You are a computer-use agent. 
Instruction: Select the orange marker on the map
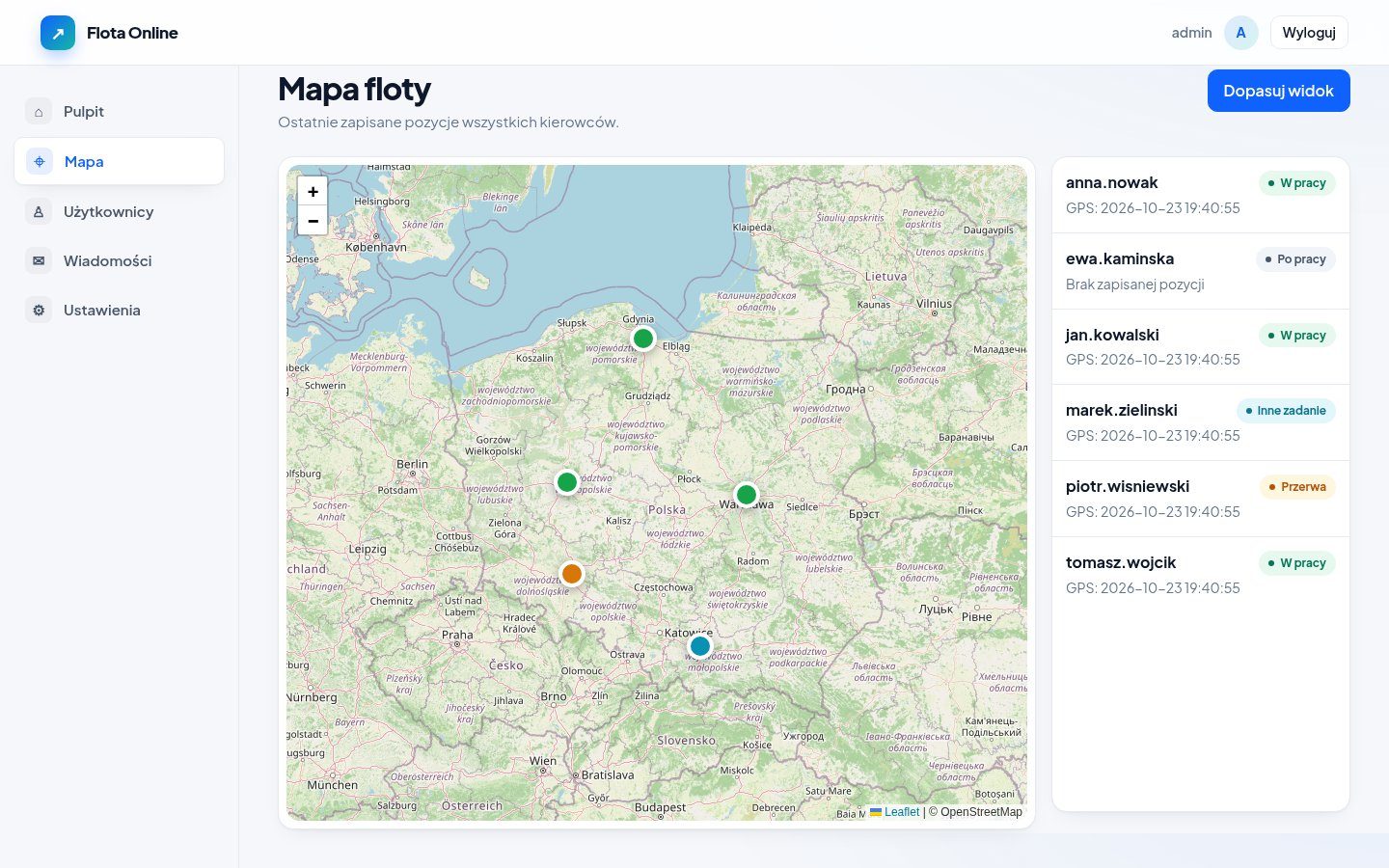click(x=572, y=574)
